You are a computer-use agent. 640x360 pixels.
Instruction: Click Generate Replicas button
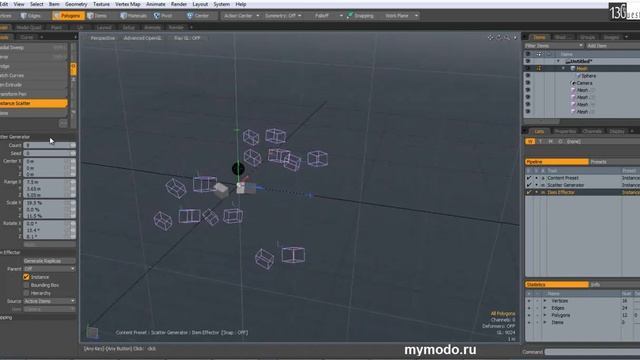49,261
